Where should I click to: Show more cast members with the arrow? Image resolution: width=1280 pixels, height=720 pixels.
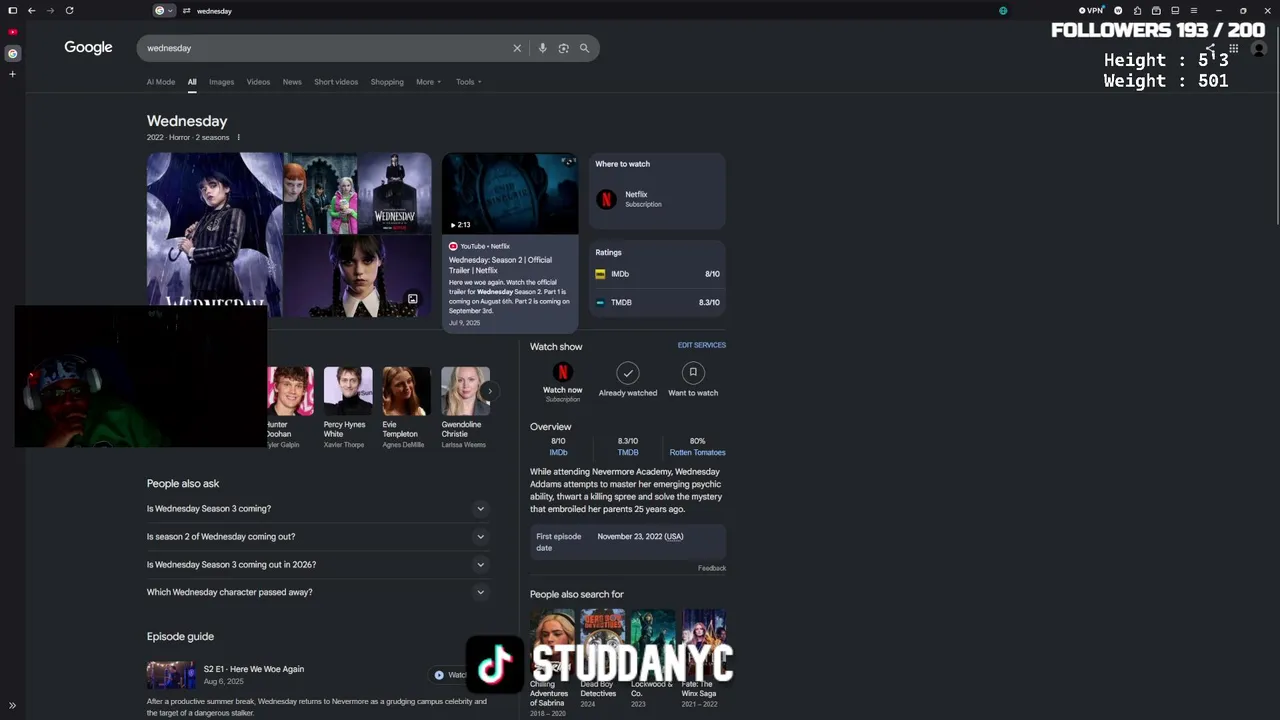tap(489, 391)
